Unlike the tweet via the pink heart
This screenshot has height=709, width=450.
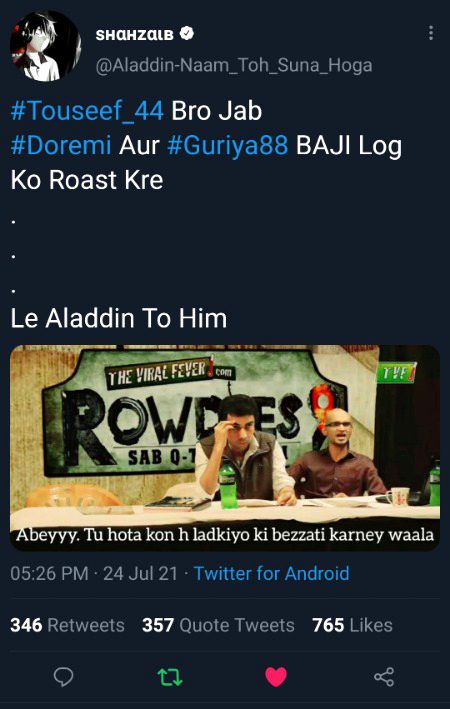276,677
